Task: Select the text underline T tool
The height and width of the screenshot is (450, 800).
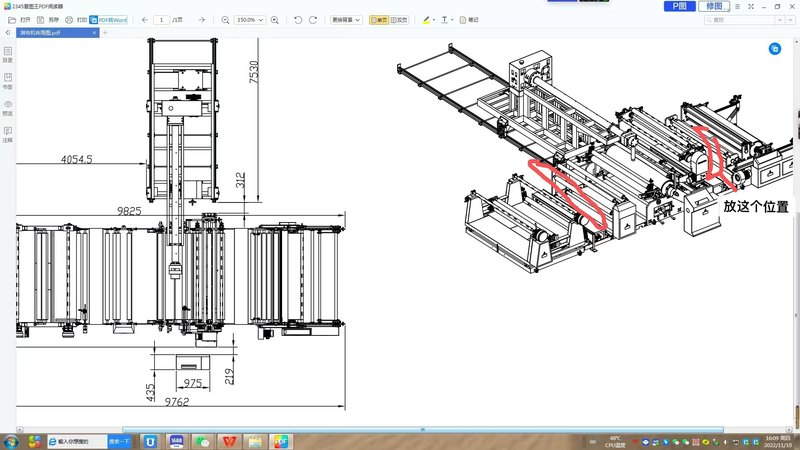Action: coord(444,20)
